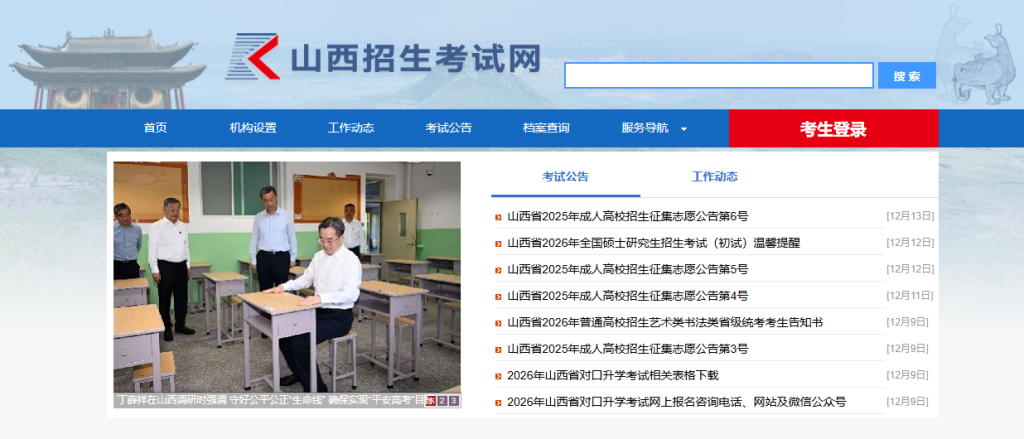Click the orange bullet icon beside 相关表格下载

tap(498, 376)
